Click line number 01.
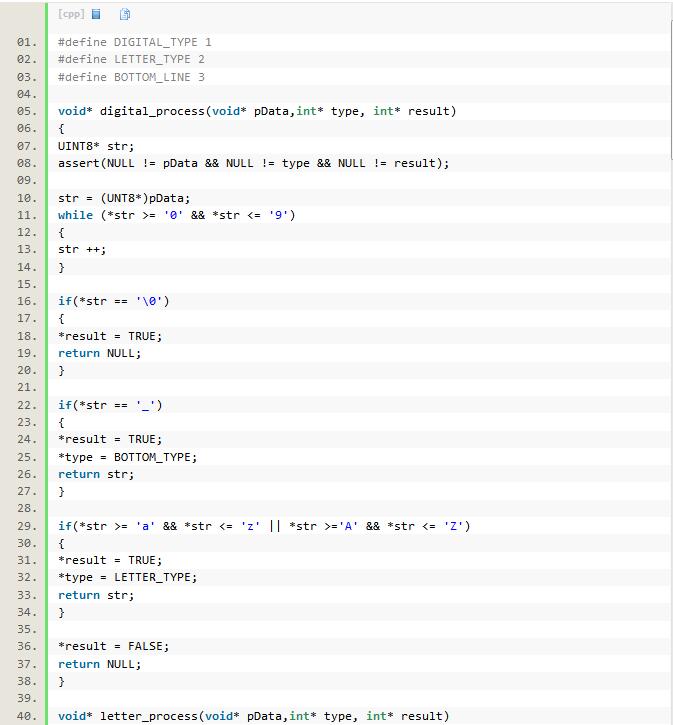673x725 pixels. (x=27, y=42)
